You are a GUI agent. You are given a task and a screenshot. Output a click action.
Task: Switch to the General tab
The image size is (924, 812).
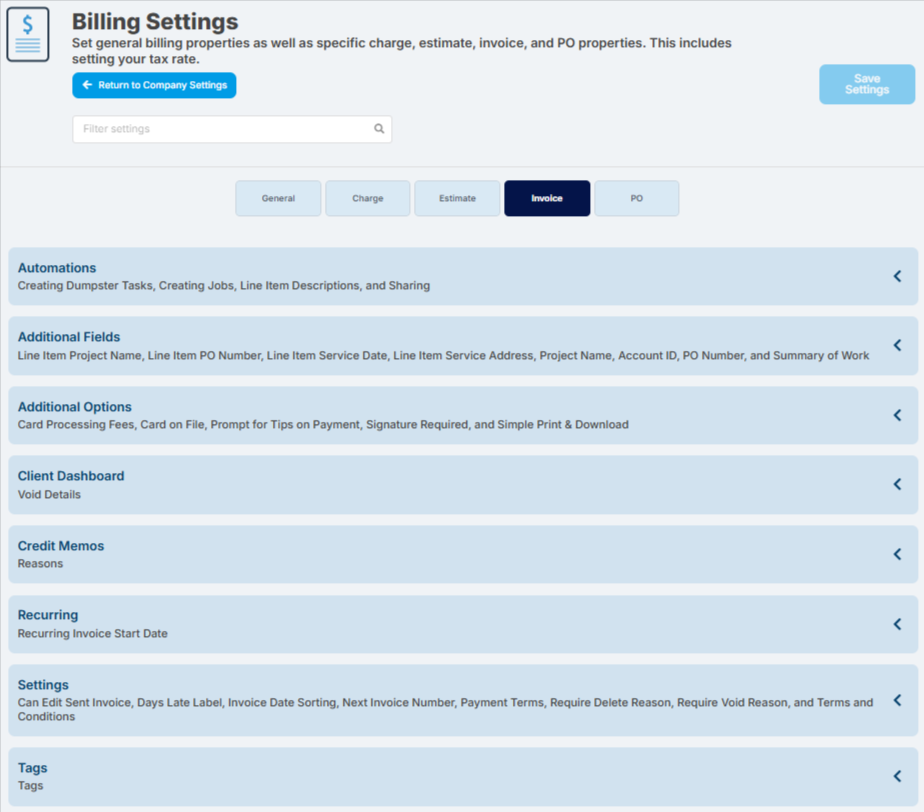pos(278,198)
